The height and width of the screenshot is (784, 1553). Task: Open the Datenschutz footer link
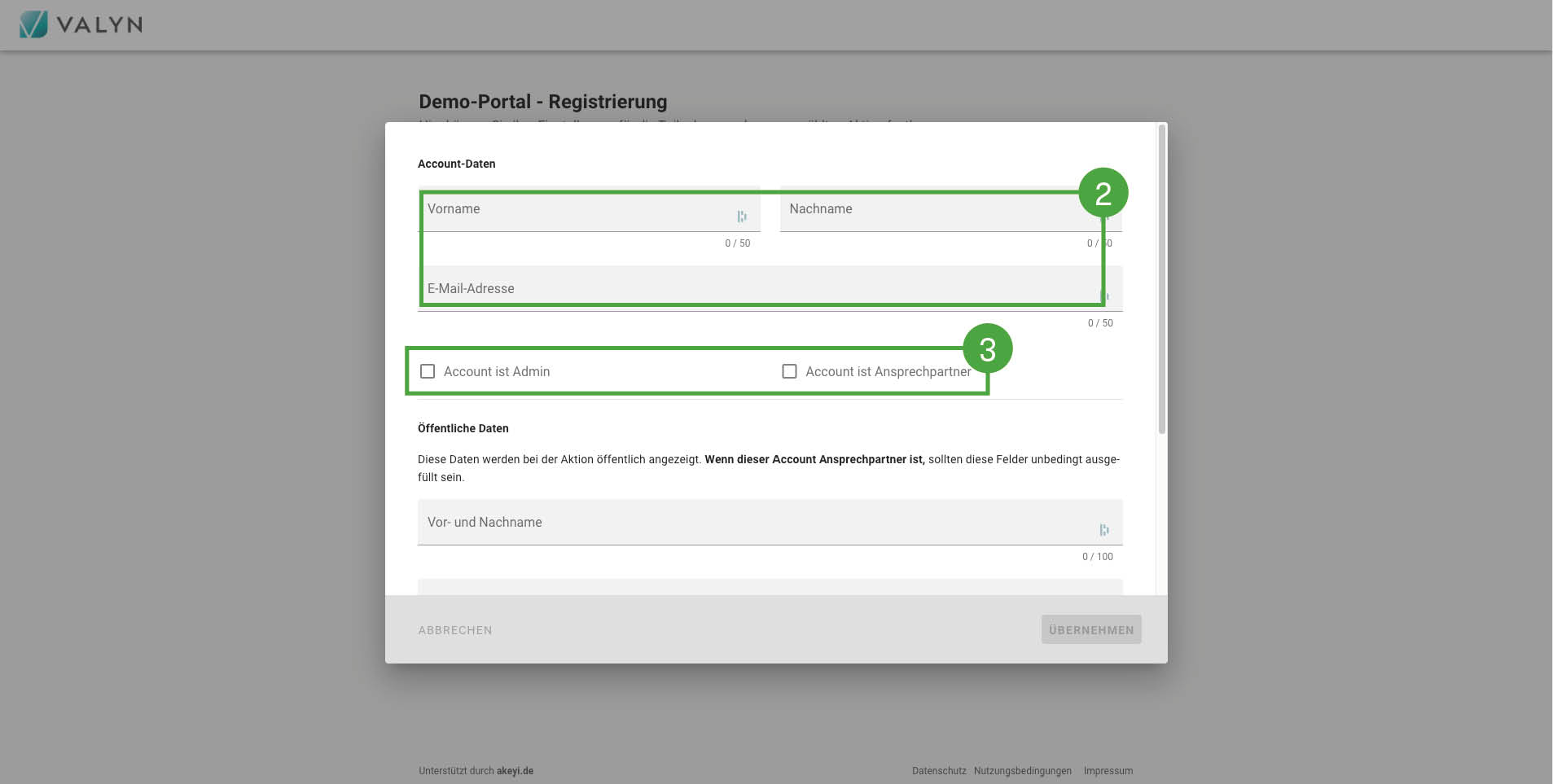coord(938,771)
